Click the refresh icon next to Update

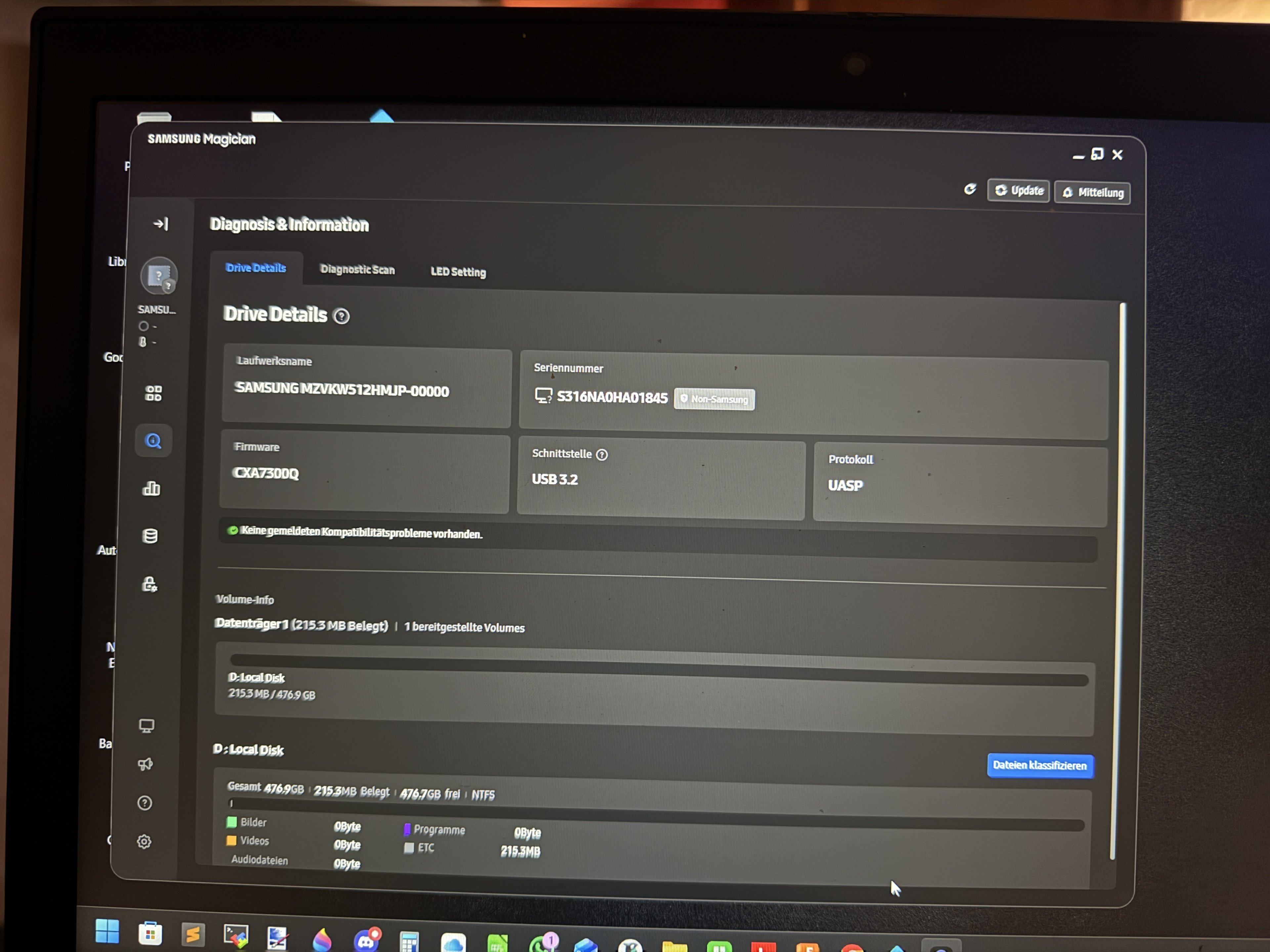970,189
